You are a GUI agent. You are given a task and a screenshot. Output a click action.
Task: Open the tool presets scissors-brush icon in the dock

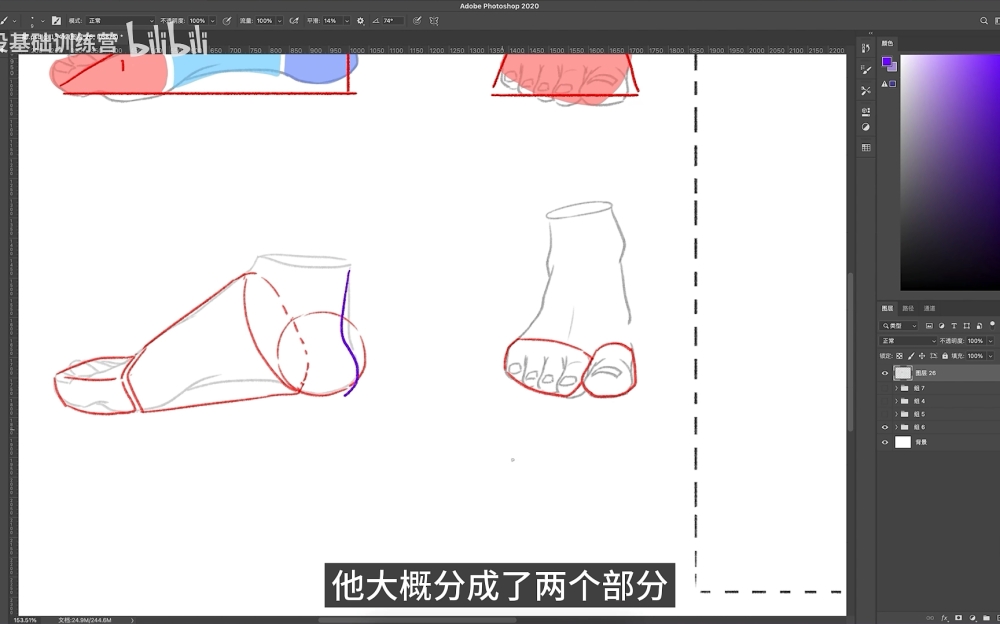(865, 91)
